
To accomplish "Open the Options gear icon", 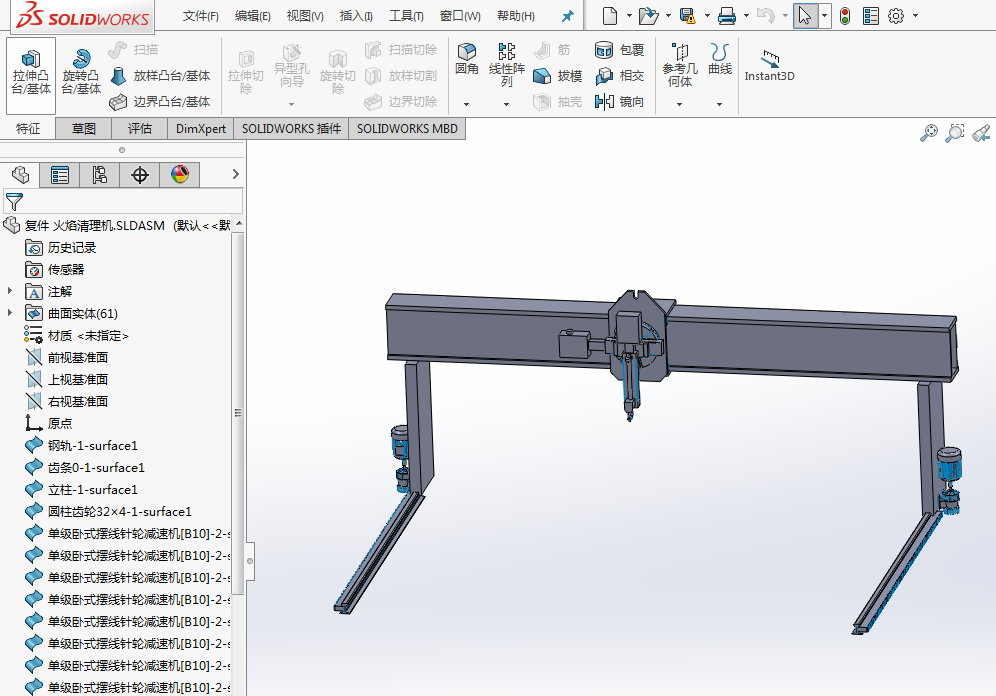I will click(896, 16).
